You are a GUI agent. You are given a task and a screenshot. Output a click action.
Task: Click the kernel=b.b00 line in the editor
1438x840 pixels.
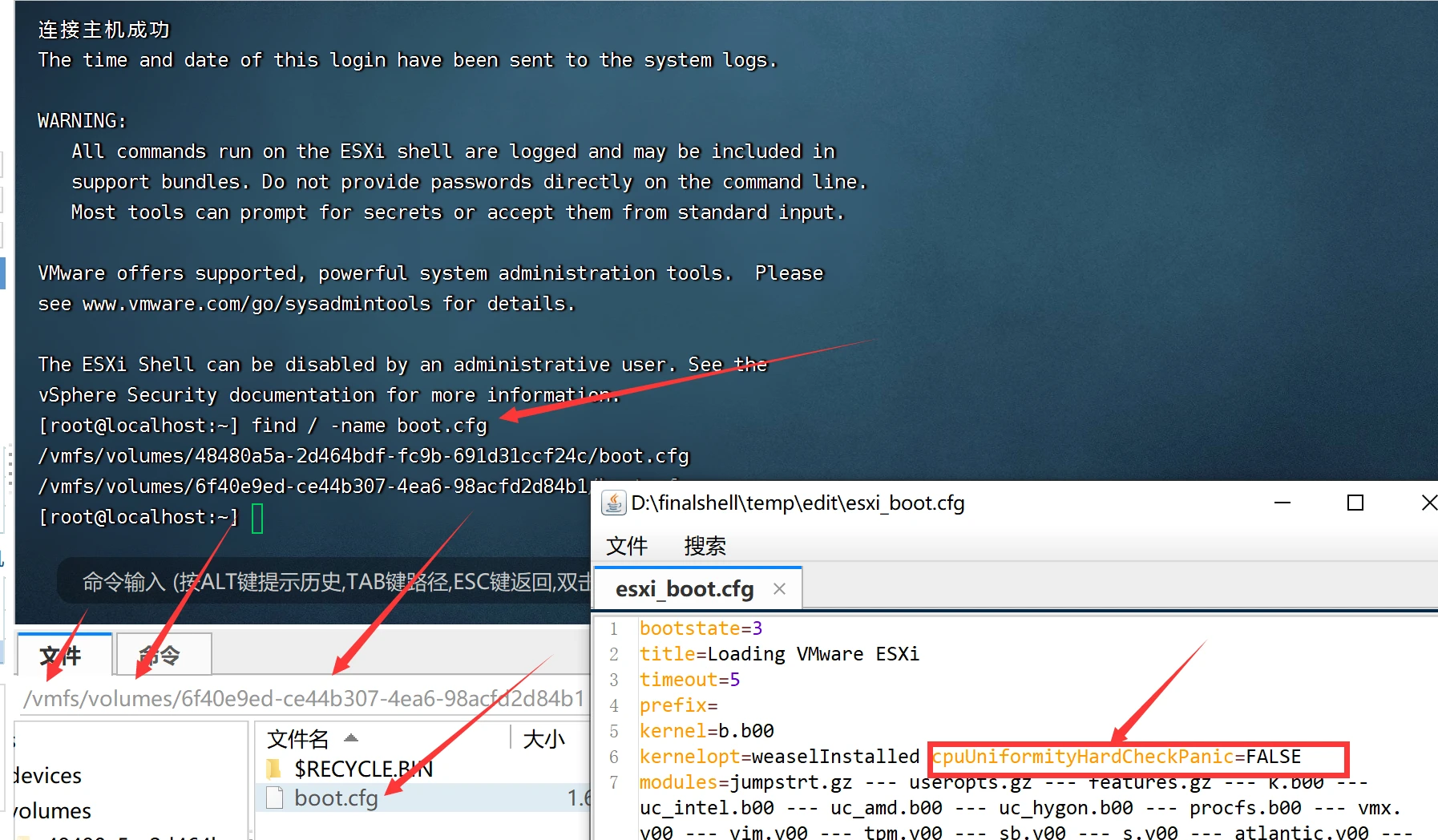(706, 731)
